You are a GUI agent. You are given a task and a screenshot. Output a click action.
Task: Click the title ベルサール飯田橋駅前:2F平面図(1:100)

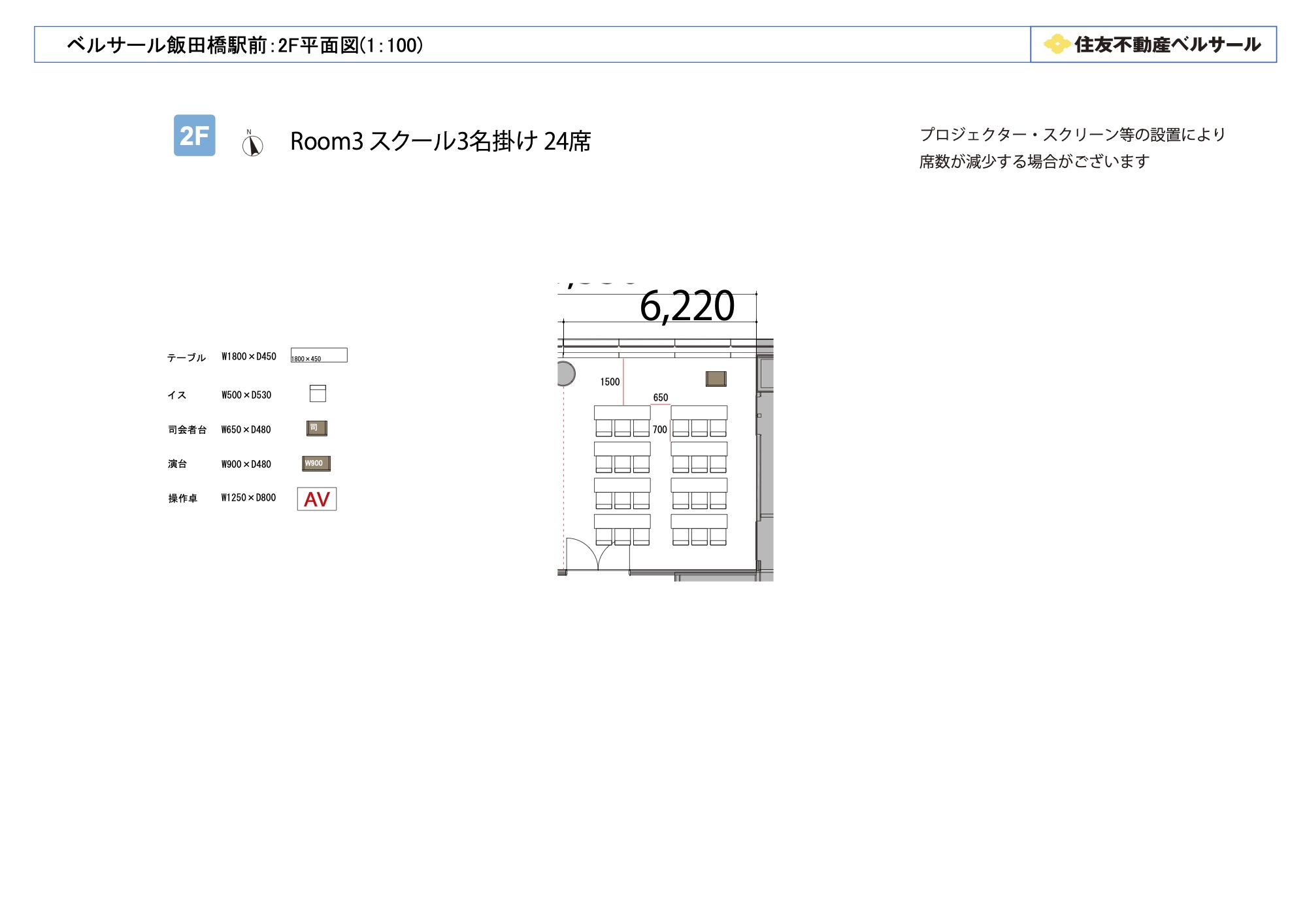(245, 45)
